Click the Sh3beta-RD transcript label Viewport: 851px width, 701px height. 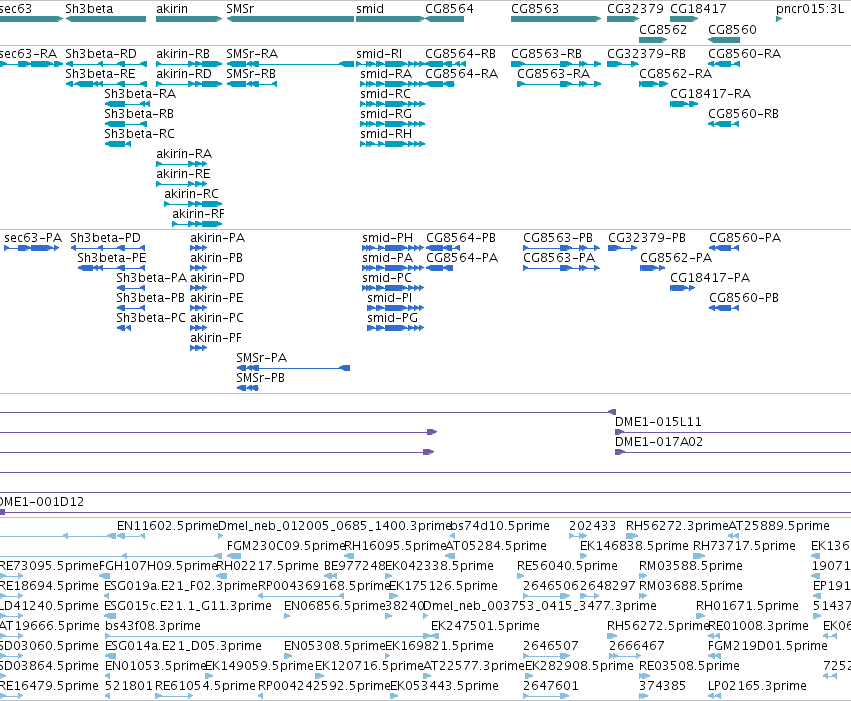pyautogui.click(x=101, y=54)
